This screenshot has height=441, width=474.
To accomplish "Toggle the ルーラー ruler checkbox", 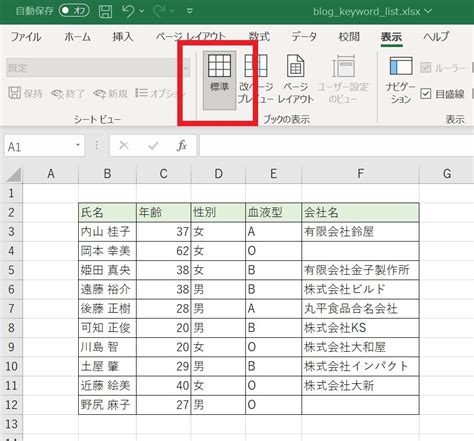I will tap(426, 68).
